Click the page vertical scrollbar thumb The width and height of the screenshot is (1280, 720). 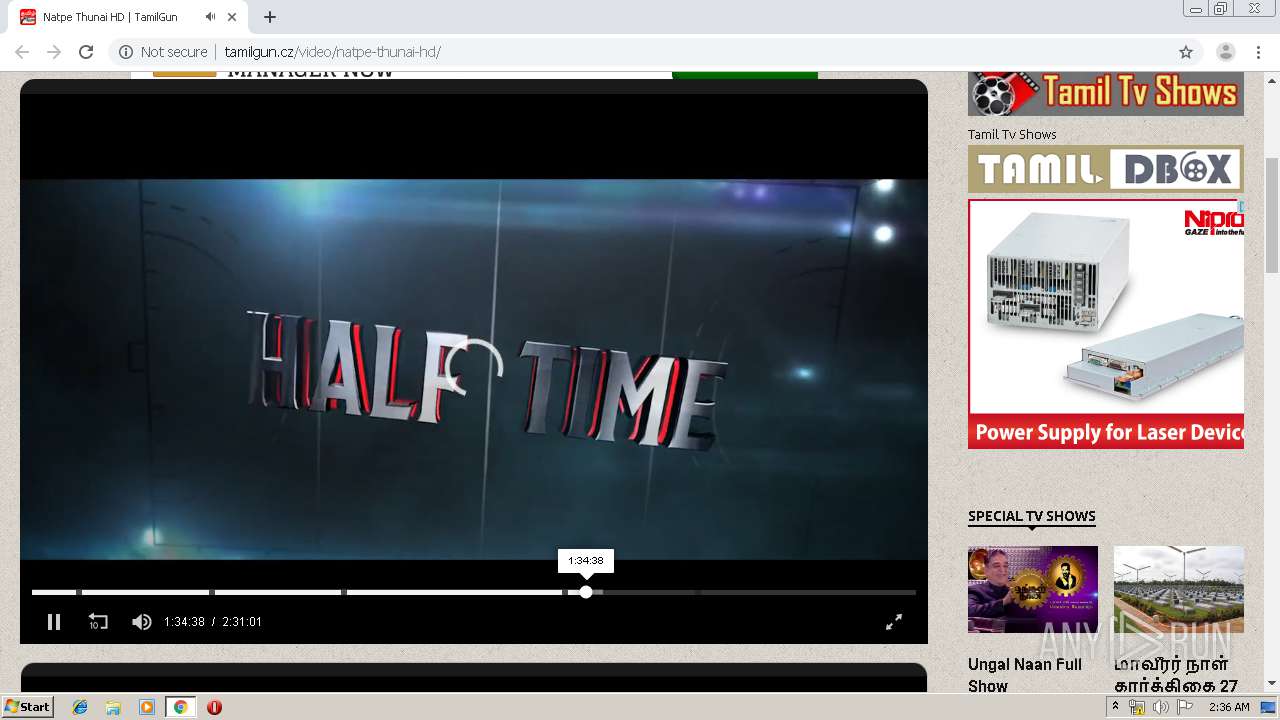point(1272,215)
